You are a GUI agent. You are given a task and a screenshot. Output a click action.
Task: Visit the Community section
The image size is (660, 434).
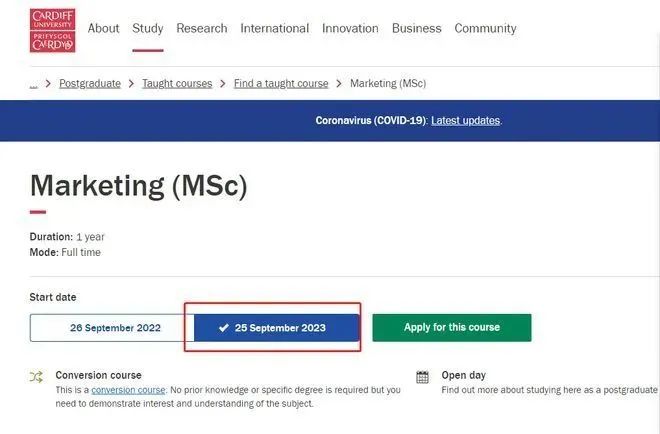(x=485, y=29)
